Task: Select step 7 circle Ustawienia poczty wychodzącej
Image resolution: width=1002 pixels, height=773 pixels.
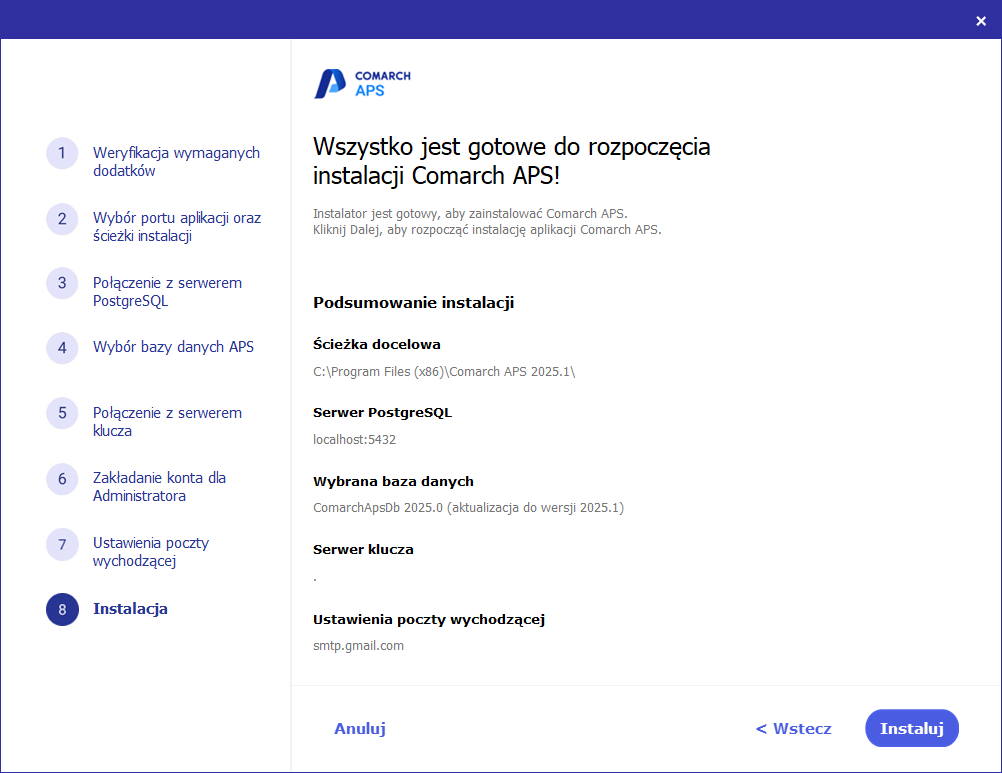Action: point(62,545)
